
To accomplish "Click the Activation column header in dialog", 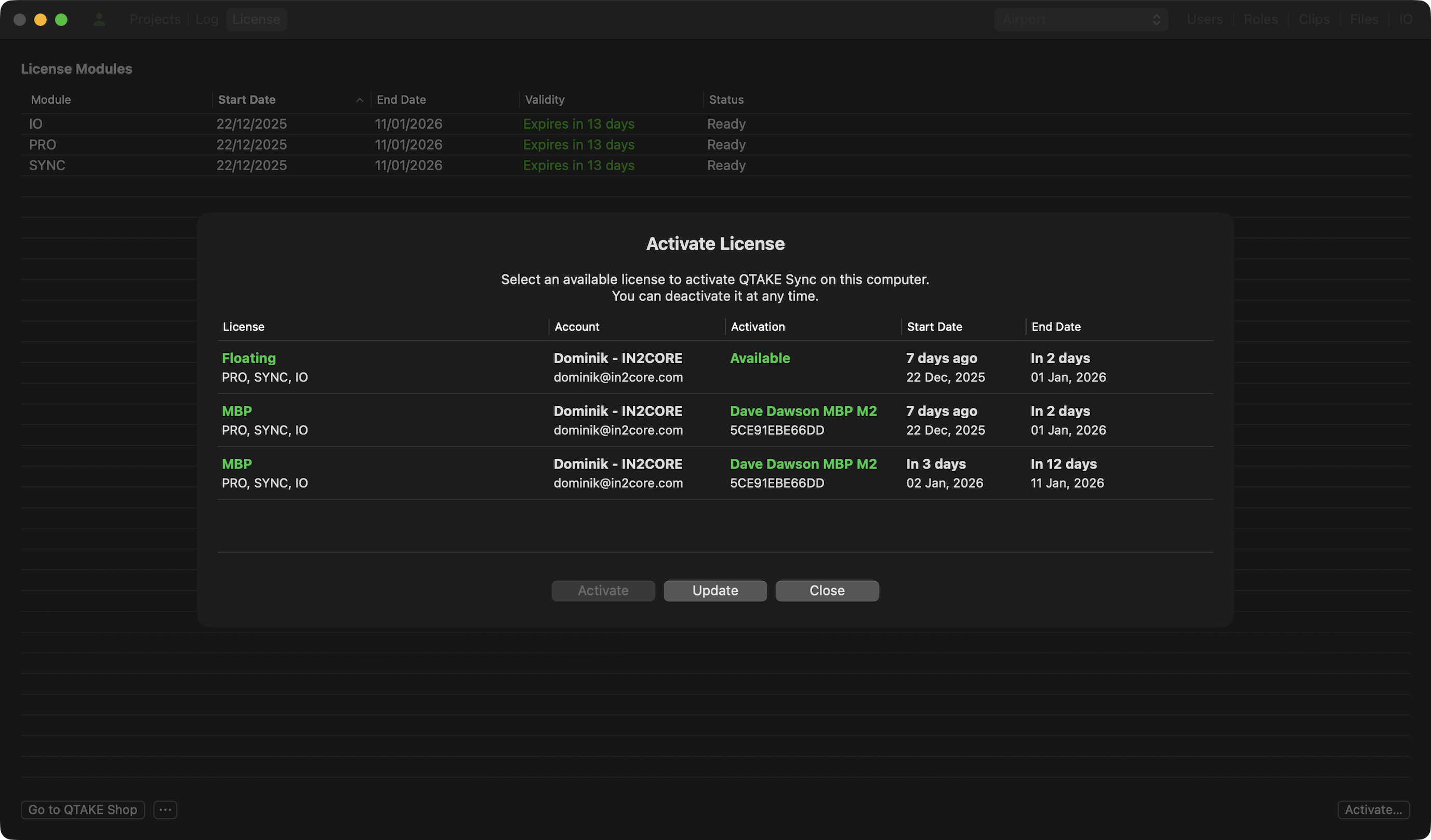I will [x=758, y=327].
